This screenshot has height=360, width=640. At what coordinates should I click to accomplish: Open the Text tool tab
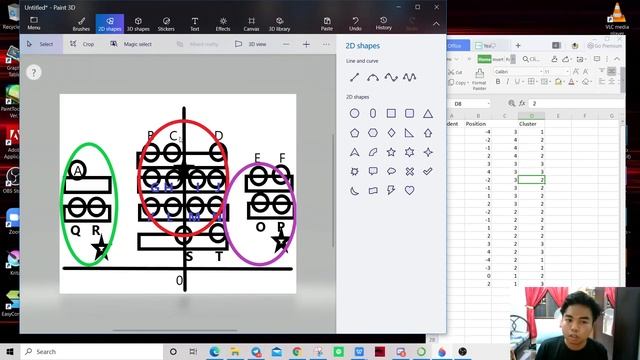click(x=195, y=24)
